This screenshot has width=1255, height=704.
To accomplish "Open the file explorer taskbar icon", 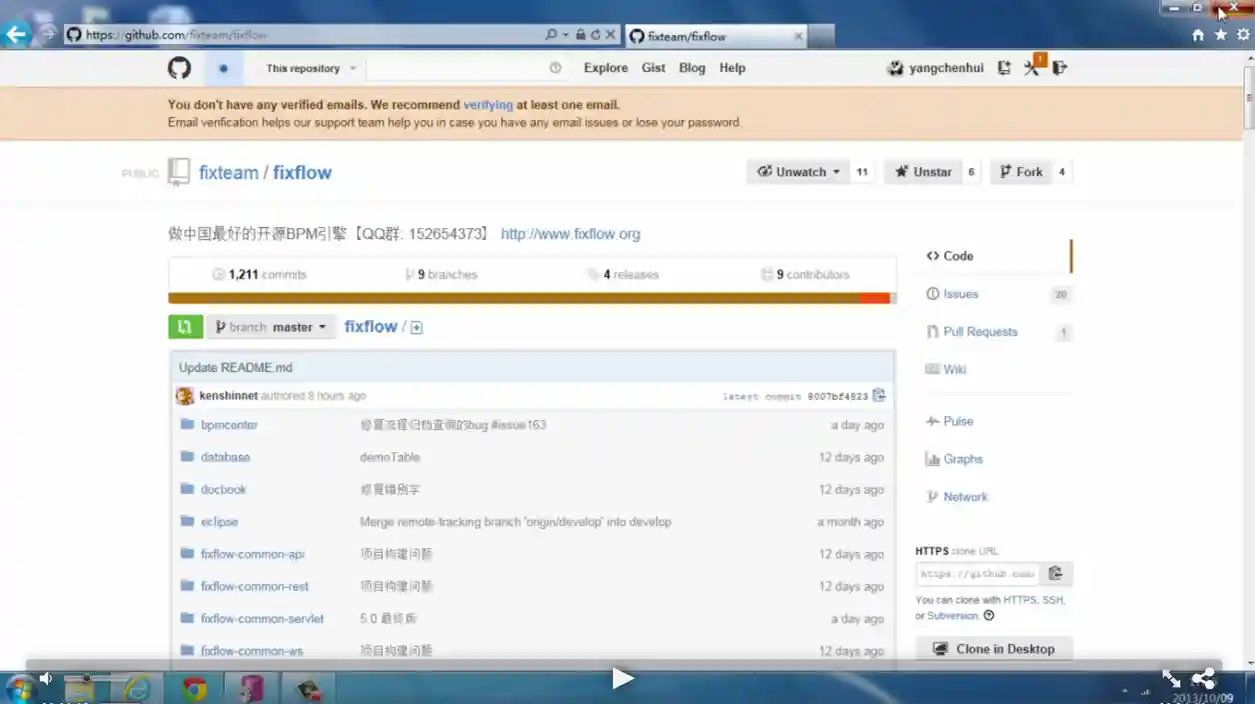I will click(80, 689).
